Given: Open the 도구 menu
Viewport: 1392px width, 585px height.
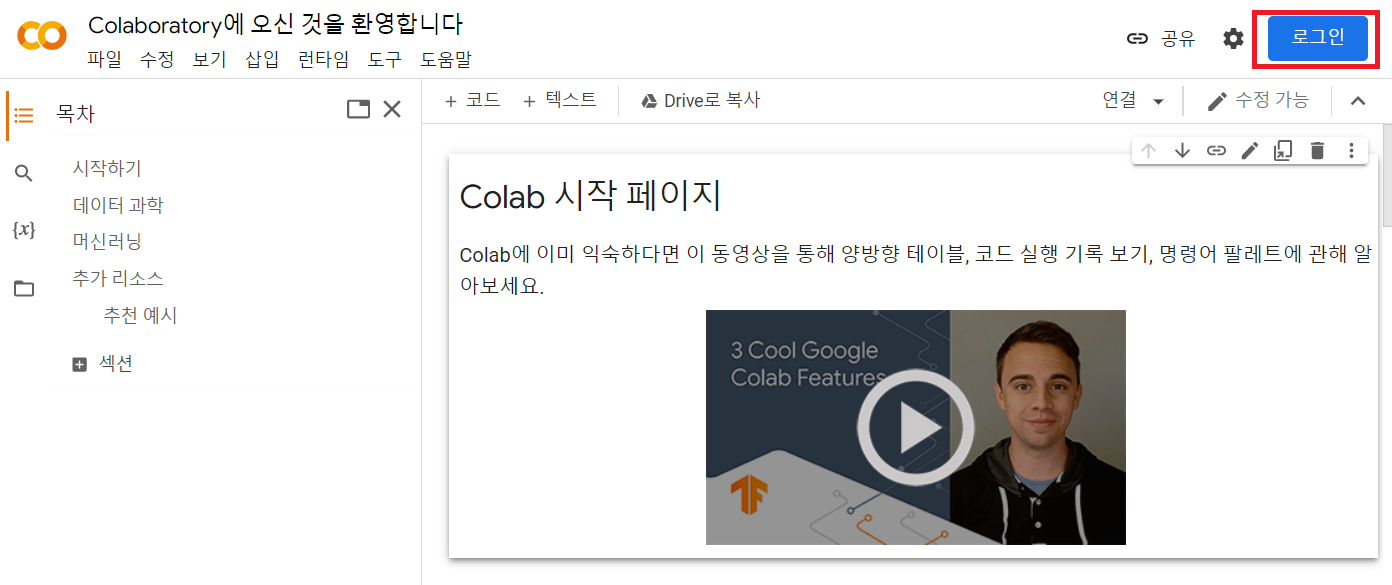Looking at the screenshot, I should (385, 59).
